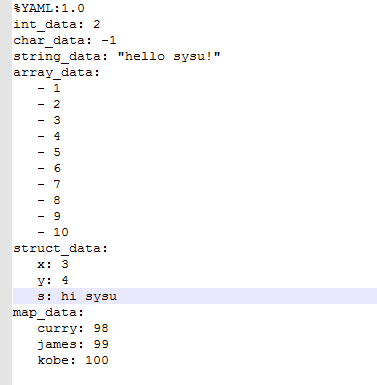Viewport: 377px width, 385px height.
Task: Click array item '- 2'
Action: [49, 104]
